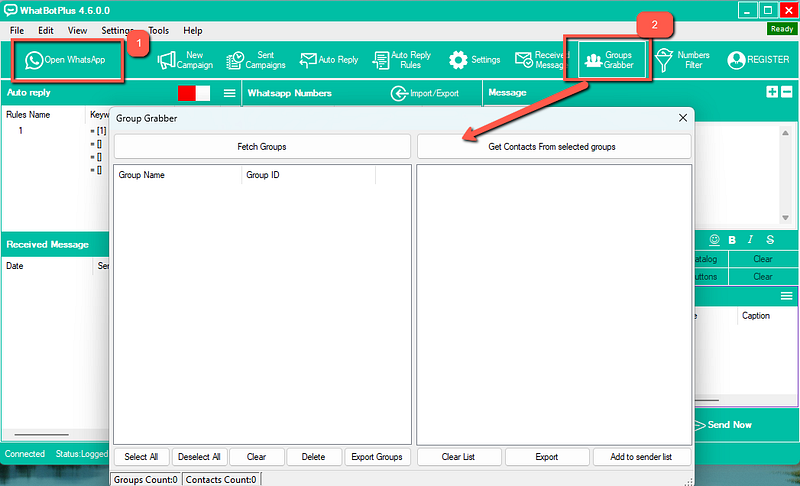The width and height of the screenshot is (800, 486).
Task: Click Clear button next to Buttons
Action: [762, 277]
